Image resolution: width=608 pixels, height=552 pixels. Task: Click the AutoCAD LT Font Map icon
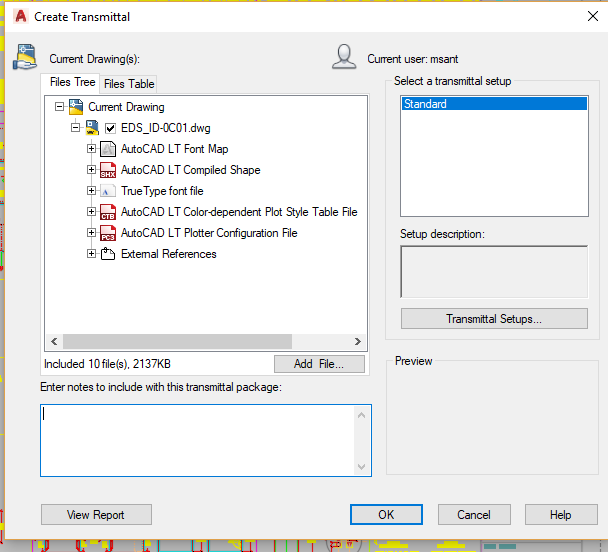tap(108, 149)
